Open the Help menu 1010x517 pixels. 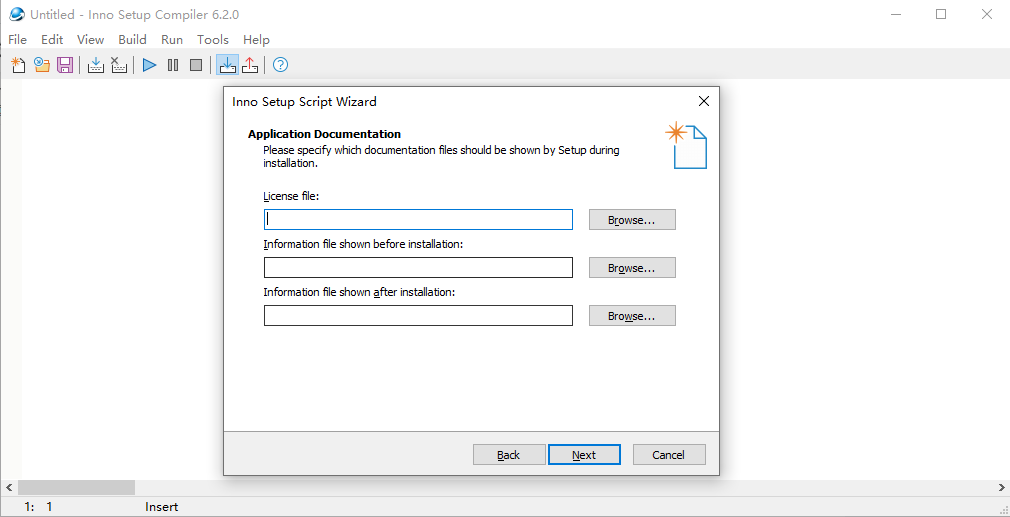click(256, 39)
